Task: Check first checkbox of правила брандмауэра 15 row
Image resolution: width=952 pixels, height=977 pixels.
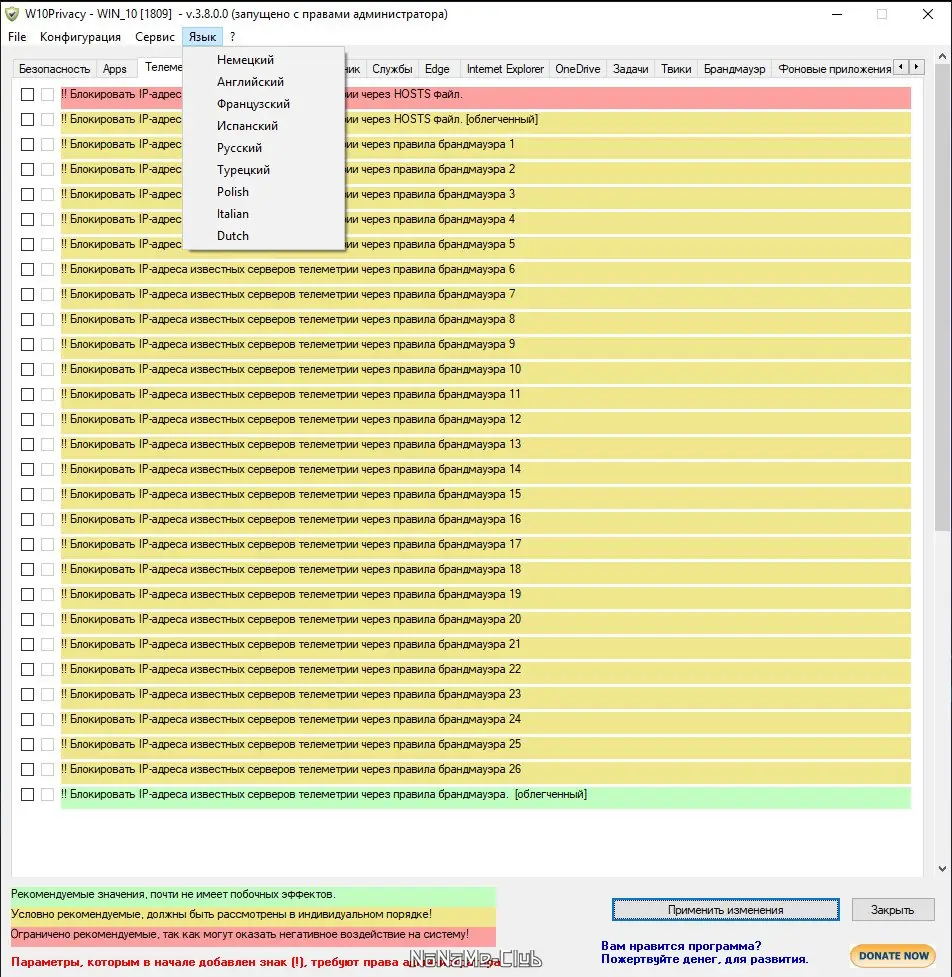Action: coord(27,495)
